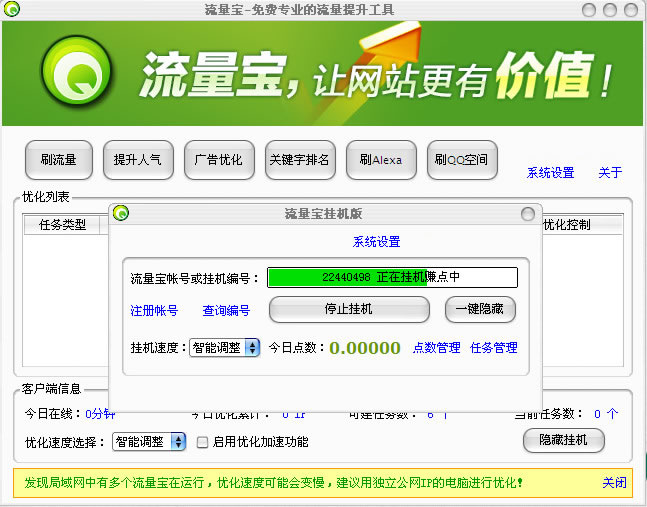Click the rightmost round window button in main title bar
Screen dimensions: 647x507
click(x=631, y=9)
